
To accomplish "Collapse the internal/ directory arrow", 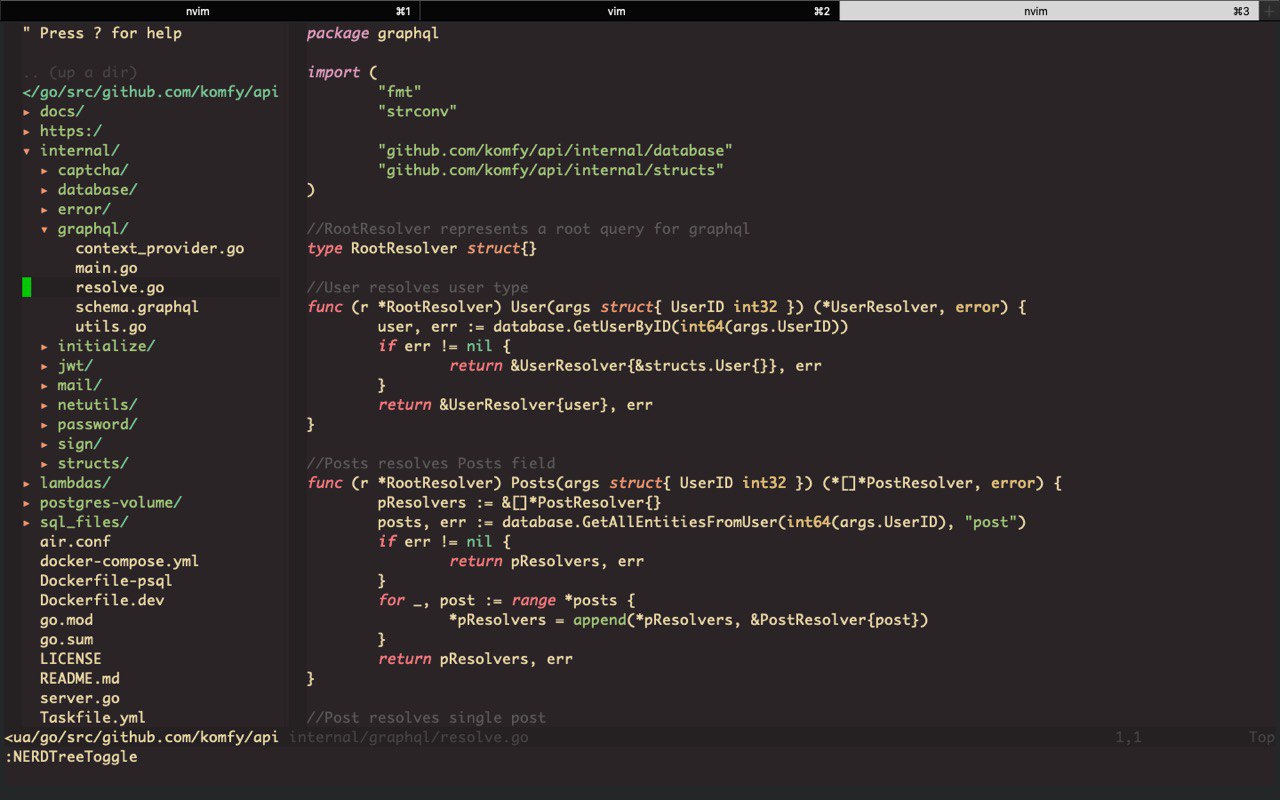I will pos(27,151).
